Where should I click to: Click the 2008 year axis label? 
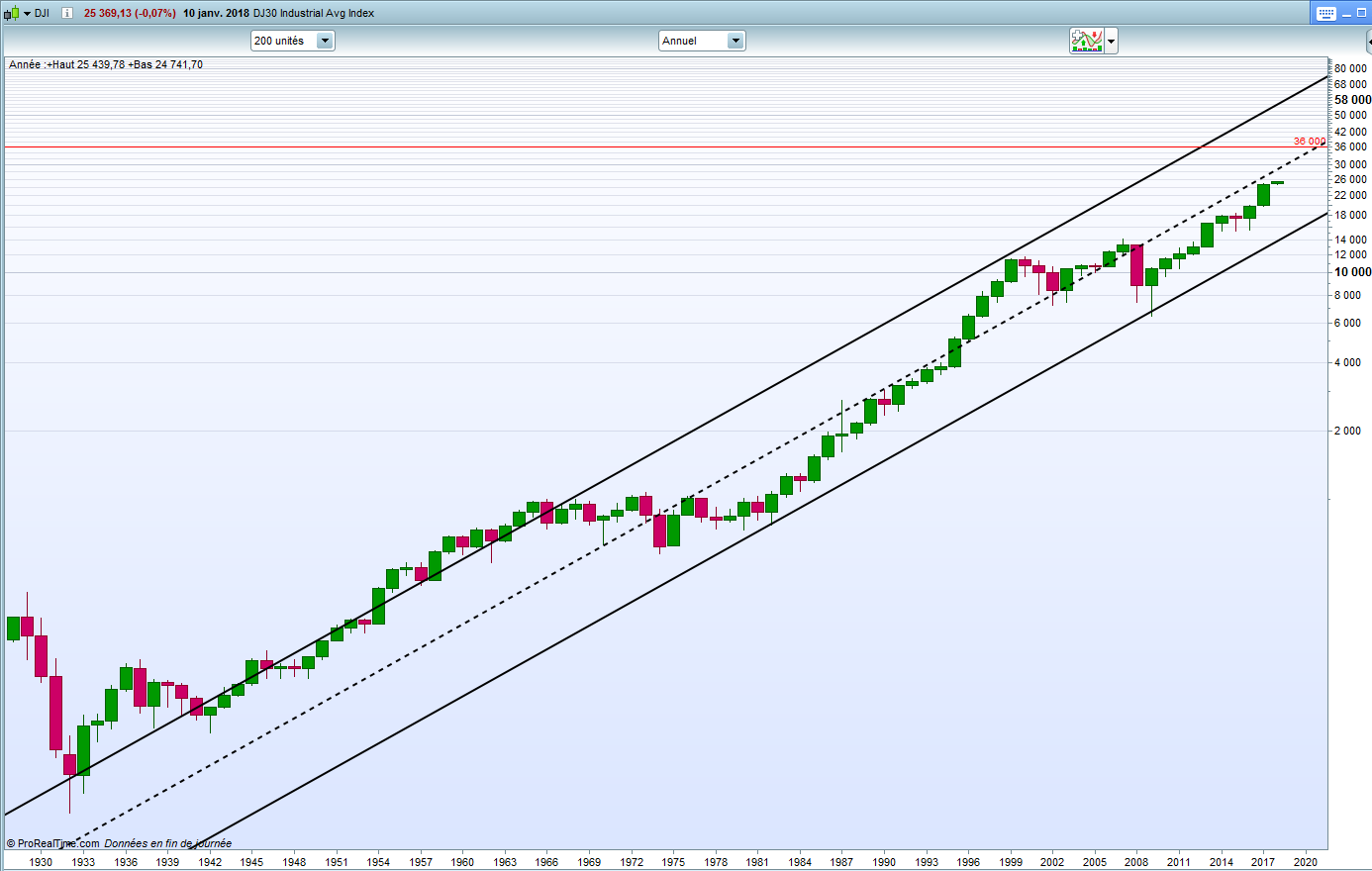click(x=1136, y=862)
